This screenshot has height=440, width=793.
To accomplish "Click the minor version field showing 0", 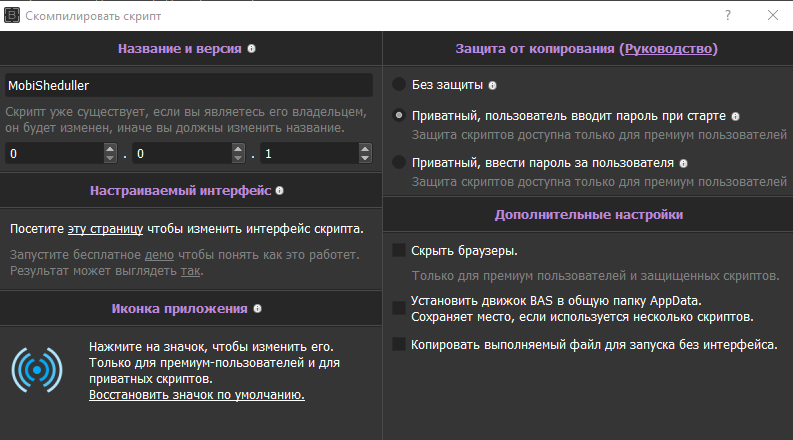I will click(182, 153).
